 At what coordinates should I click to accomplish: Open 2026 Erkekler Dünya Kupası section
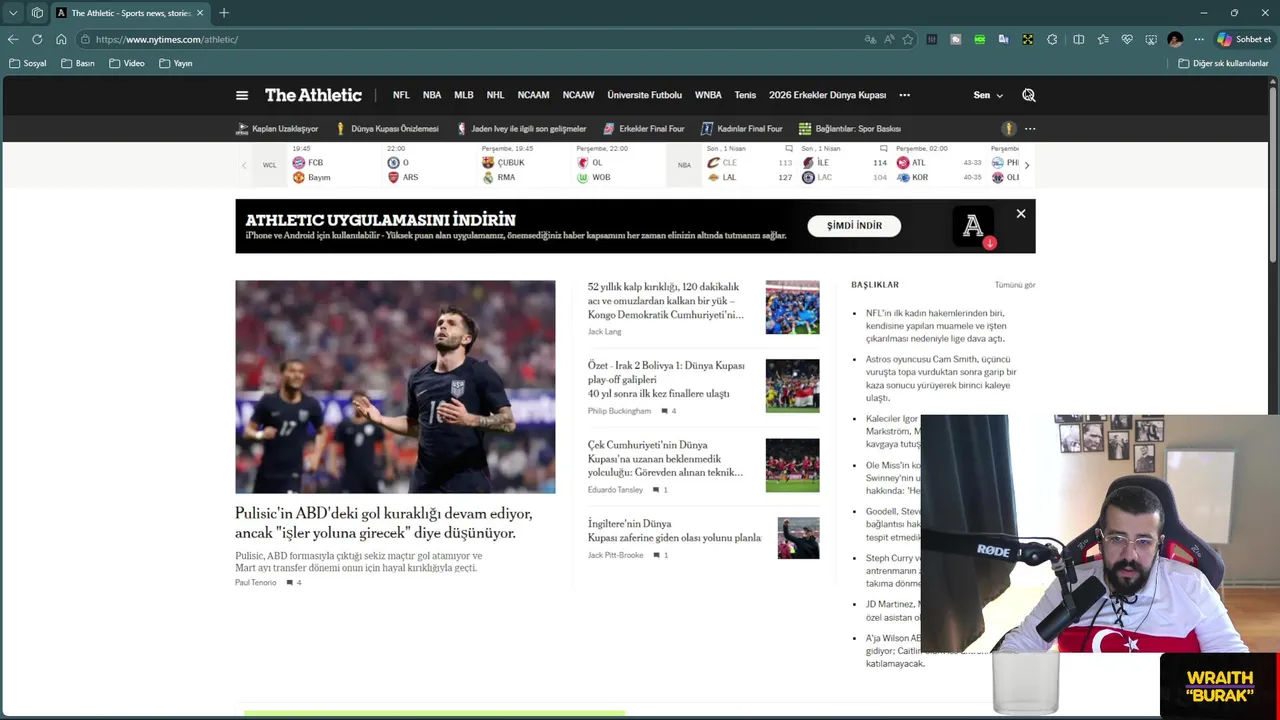[x=827, y=95]
